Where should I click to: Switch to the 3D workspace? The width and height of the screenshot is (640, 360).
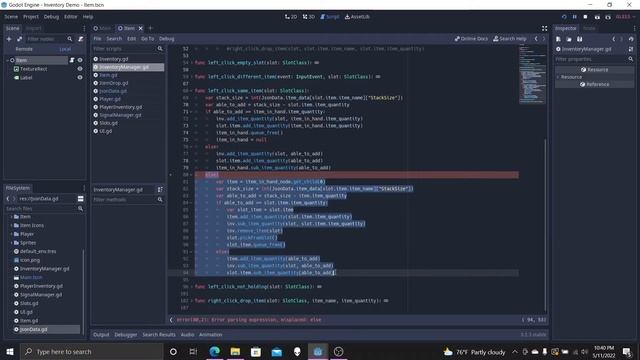pos(309,17)
